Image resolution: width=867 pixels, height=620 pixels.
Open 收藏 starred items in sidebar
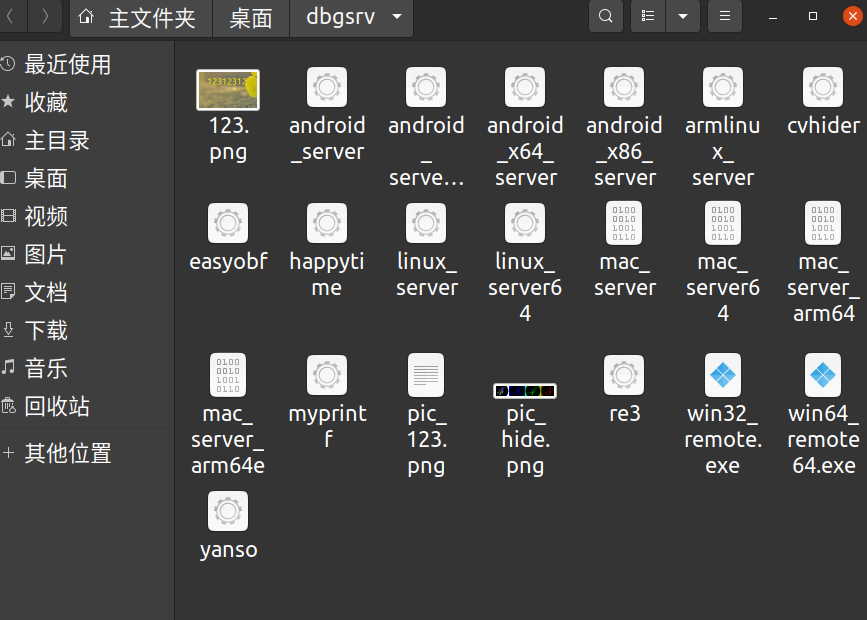pos(87,102)
